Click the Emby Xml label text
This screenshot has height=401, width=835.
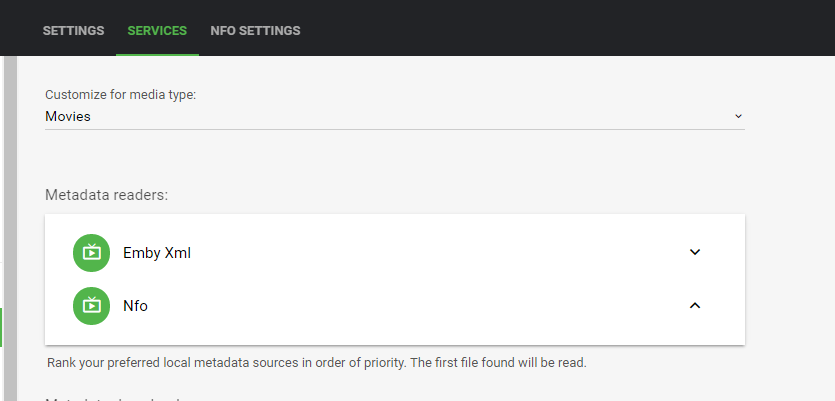[157, 253]
